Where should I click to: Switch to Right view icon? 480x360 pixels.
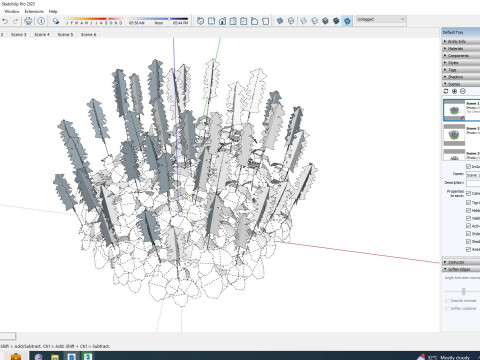click(233, 21)
